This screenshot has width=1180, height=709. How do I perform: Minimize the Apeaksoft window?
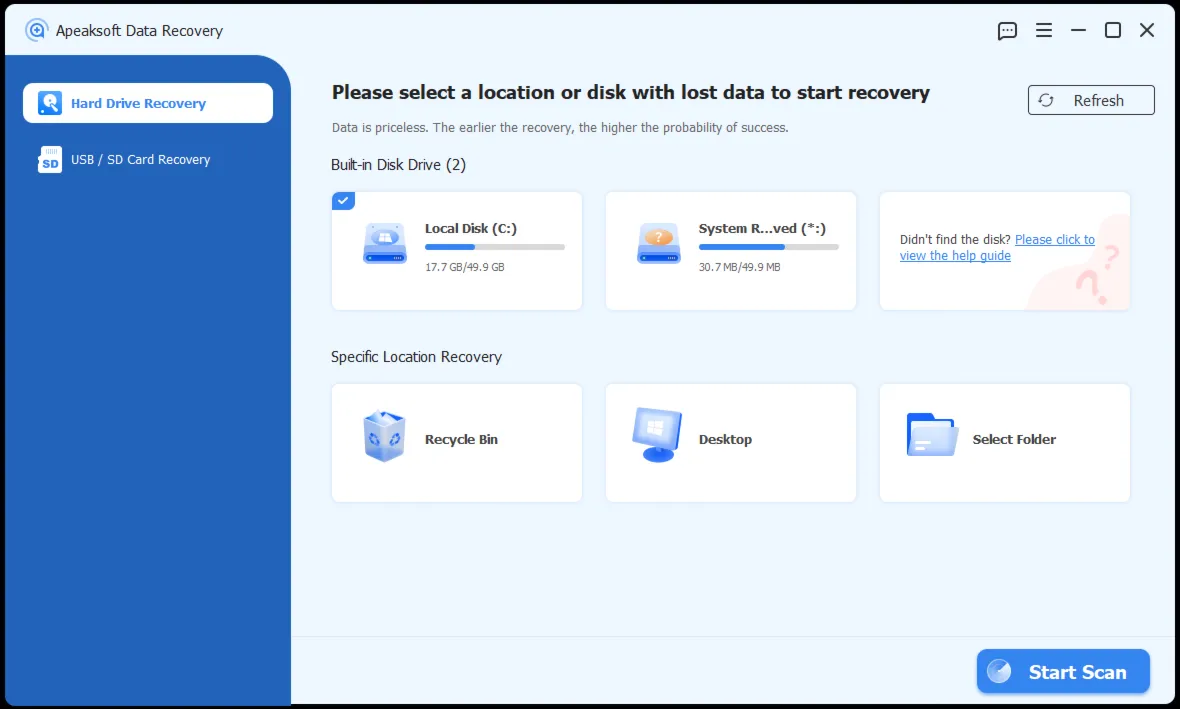1078,30
